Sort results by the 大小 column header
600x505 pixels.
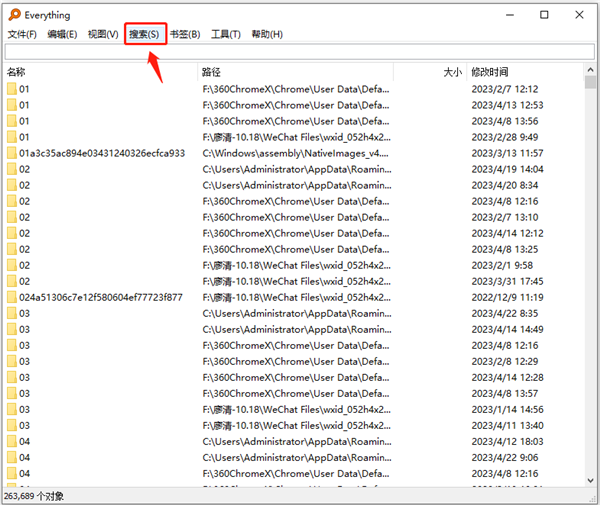[x=430, y=72]
